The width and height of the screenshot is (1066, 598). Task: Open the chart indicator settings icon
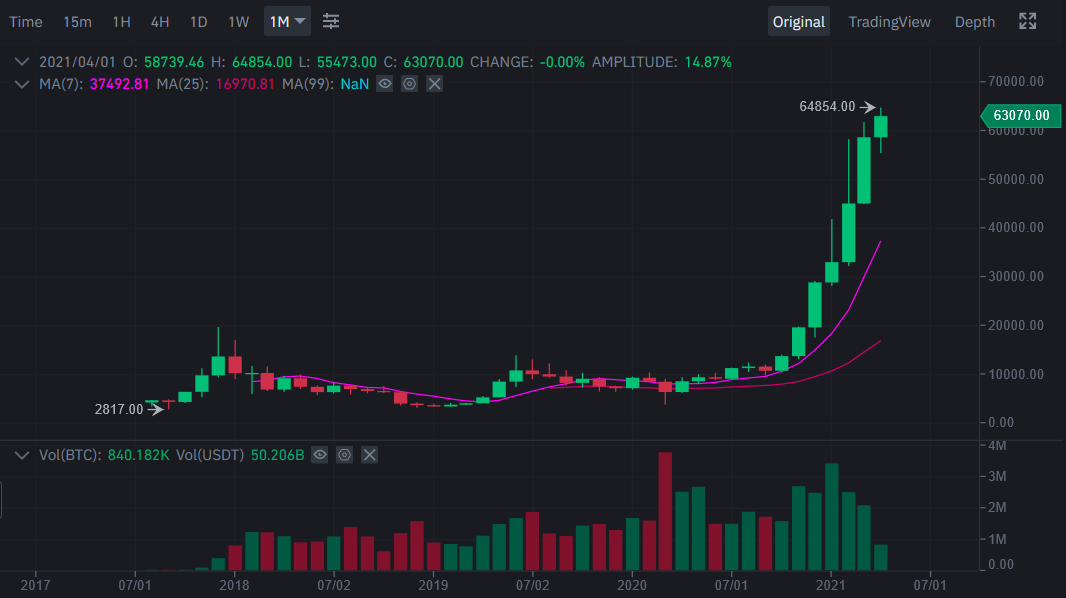(x=330, y=22)
